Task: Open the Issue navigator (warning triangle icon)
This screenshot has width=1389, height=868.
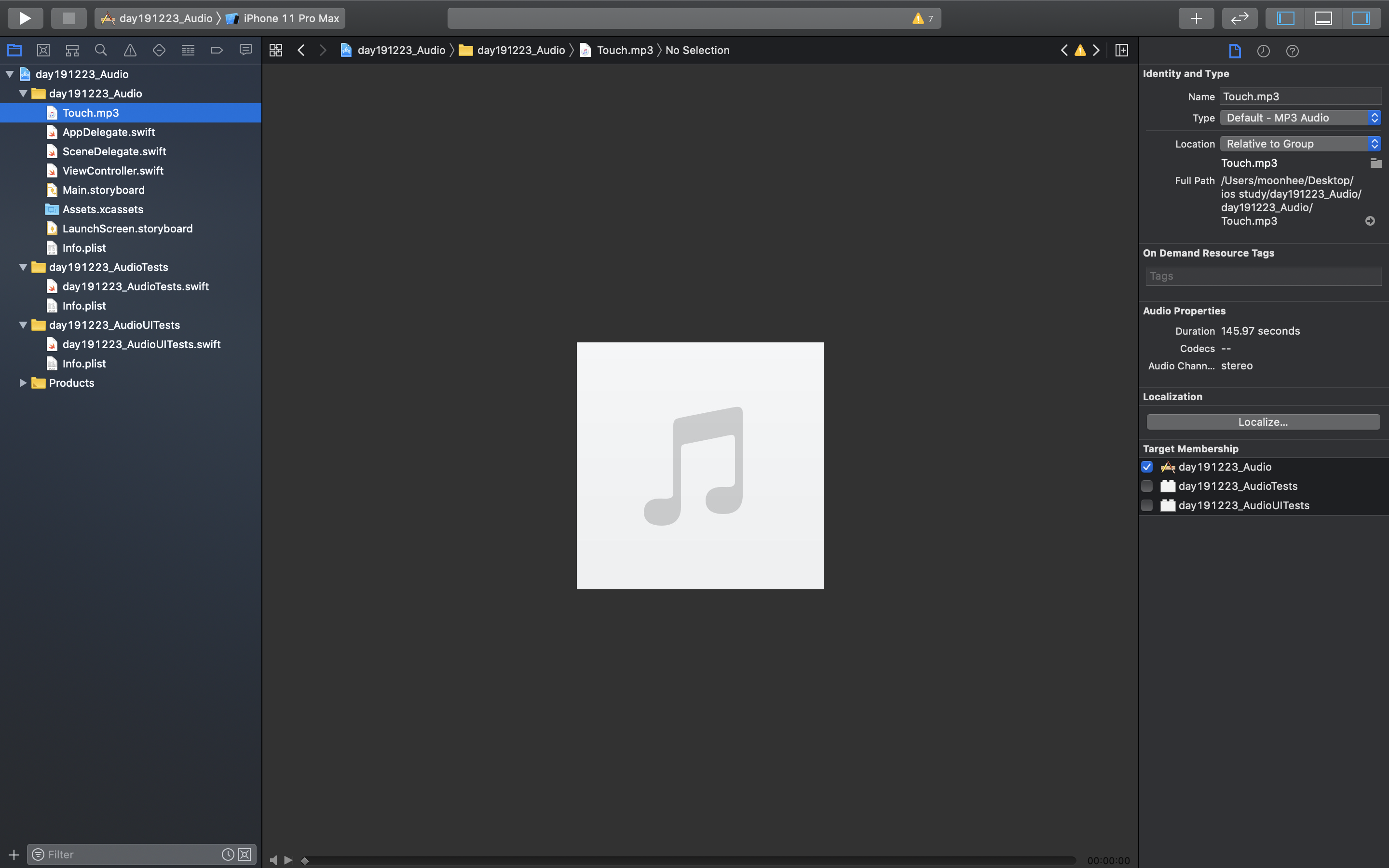Action: [x=130, y=51]
